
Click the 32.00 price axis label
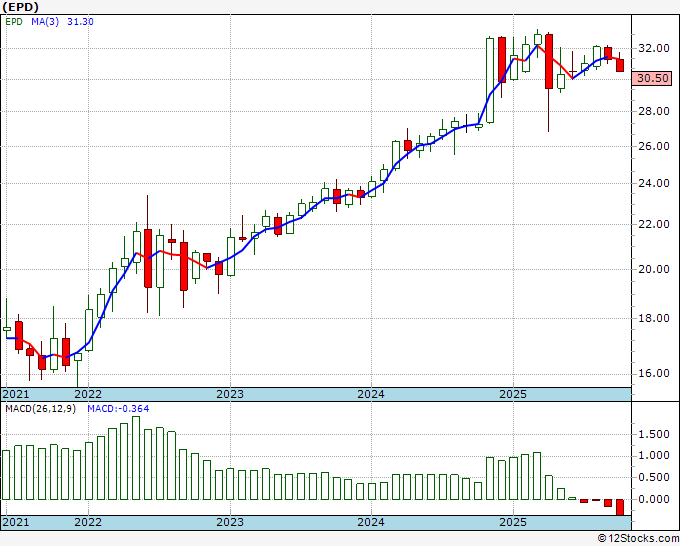coord(653,48)
